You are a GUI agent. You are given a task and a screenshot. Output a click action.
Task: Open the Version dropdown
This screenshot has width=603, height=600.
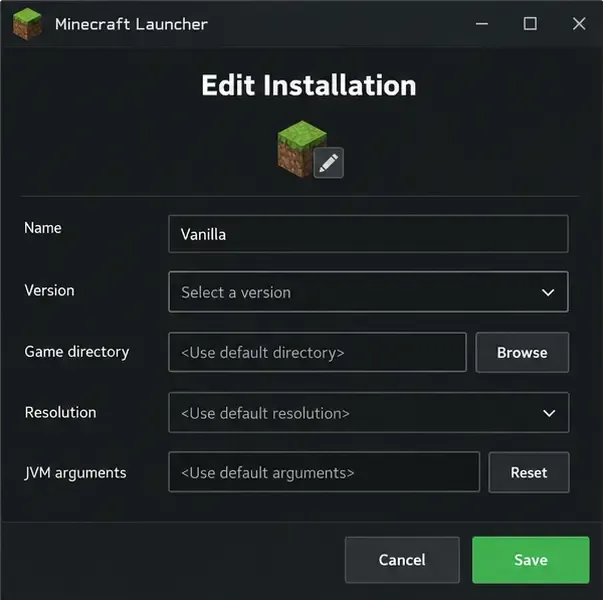(x=368, y=292)
